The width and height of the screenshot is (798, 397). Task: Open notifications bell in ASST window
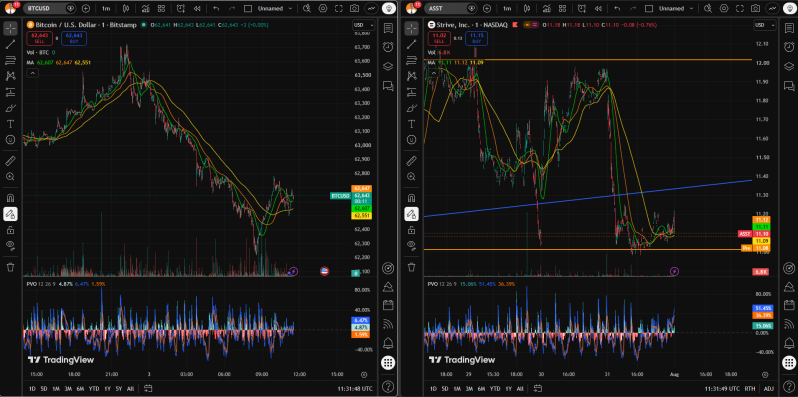(789, 342)
